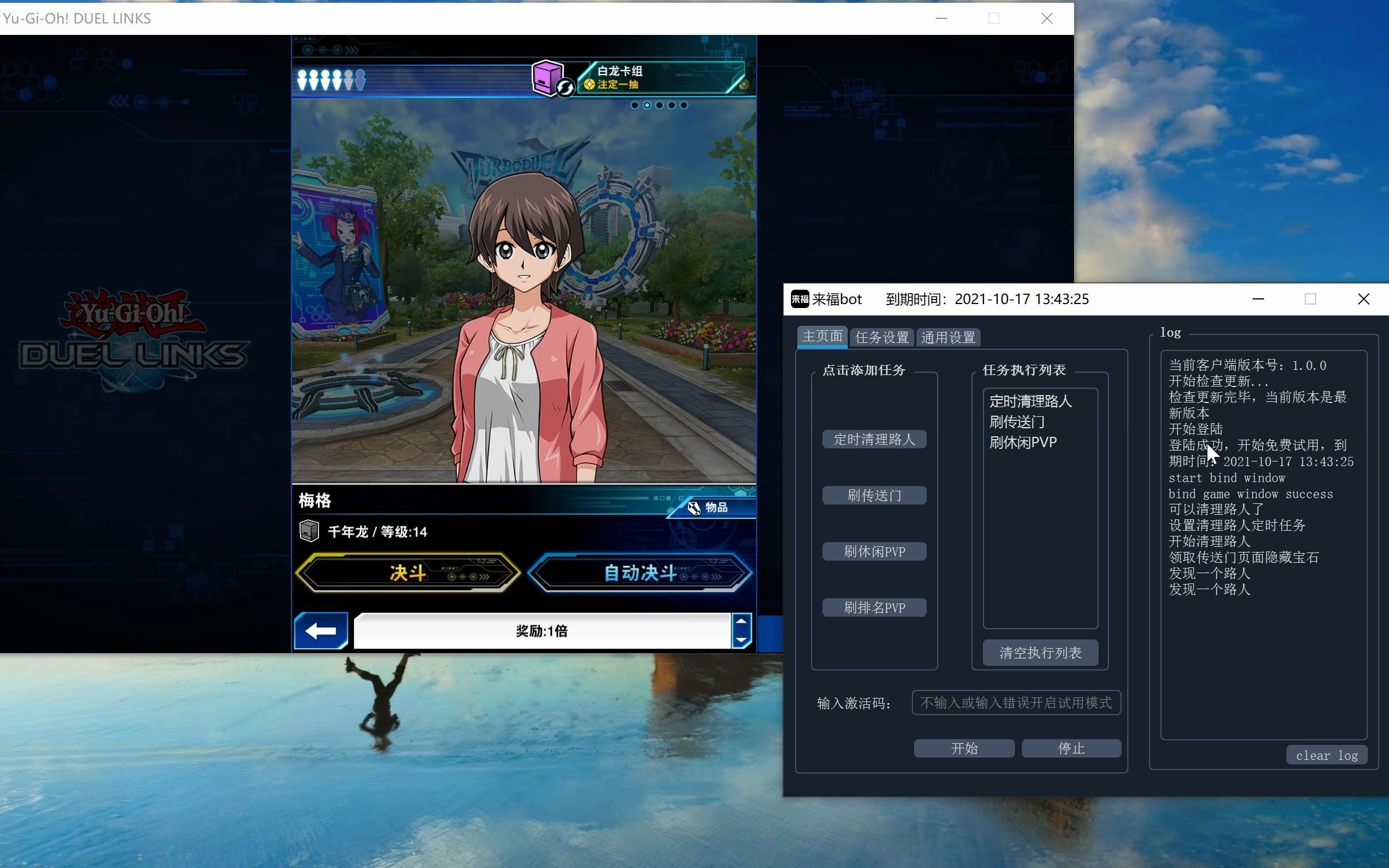Click the 千年龙 / 等级:14 deck info text
The width and height of the screenshot is (1389, 868).
[377, 532]
